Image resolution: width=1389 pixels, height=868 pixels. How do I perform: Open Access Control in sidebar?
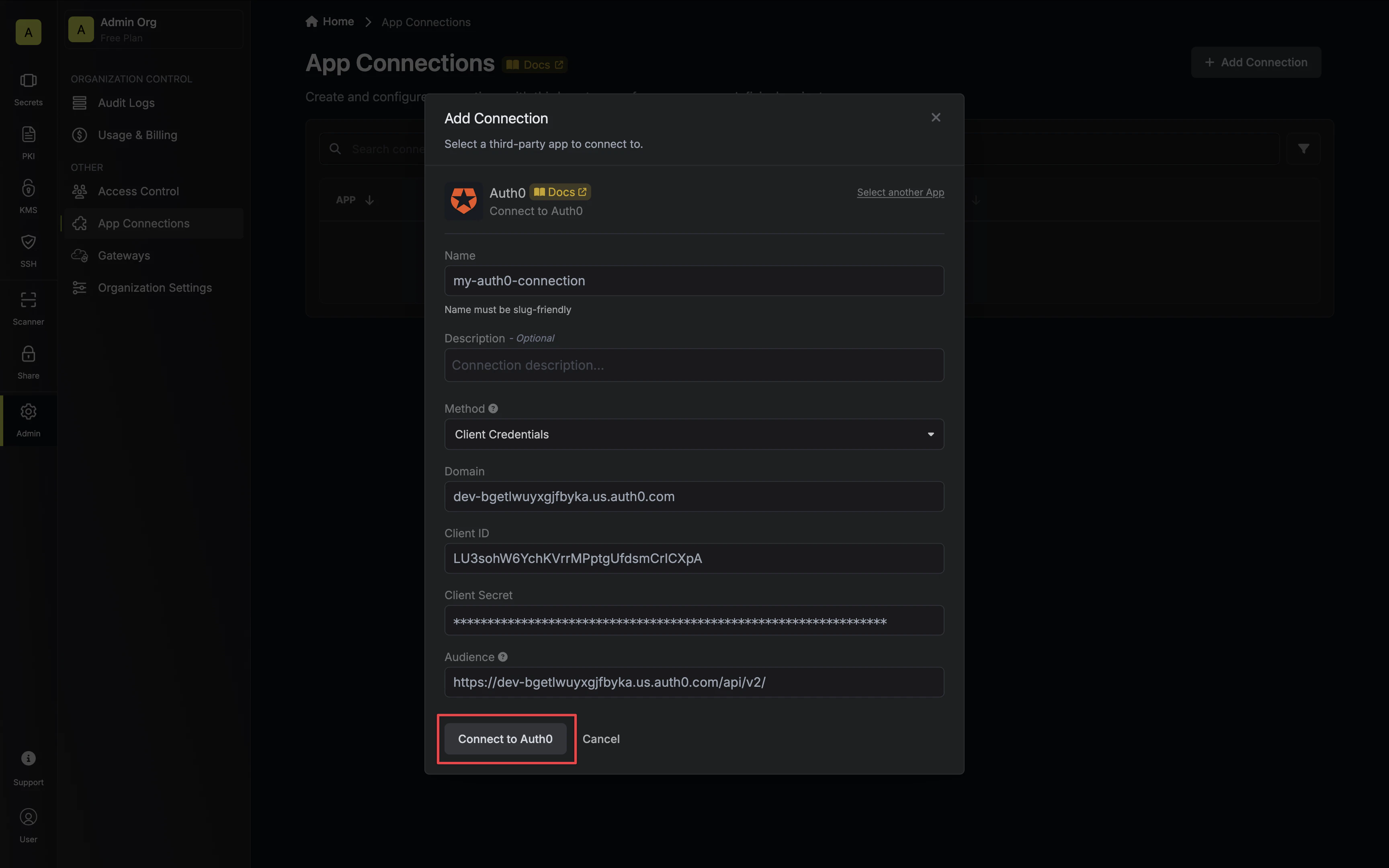coord(154,191)
